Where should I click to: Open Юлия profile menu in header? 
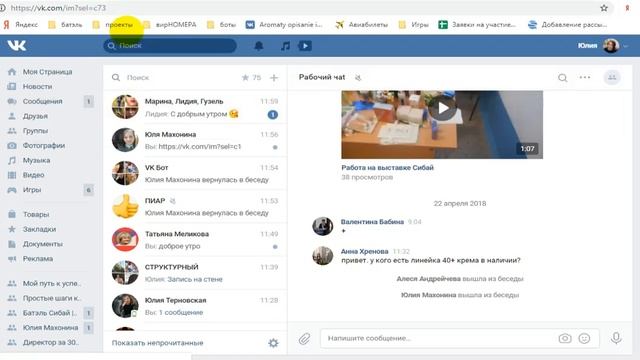pyautogui.click(x=602, y=46)
